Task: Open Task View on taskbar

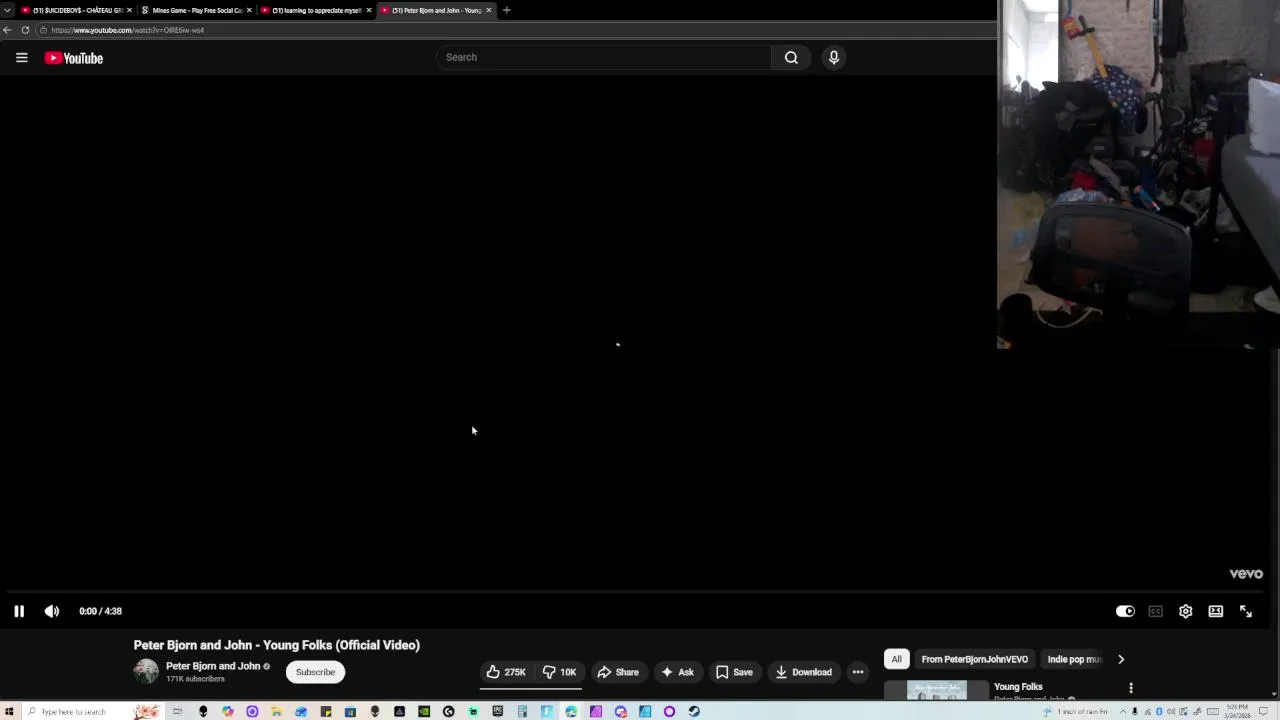Action: coord(177,711)
